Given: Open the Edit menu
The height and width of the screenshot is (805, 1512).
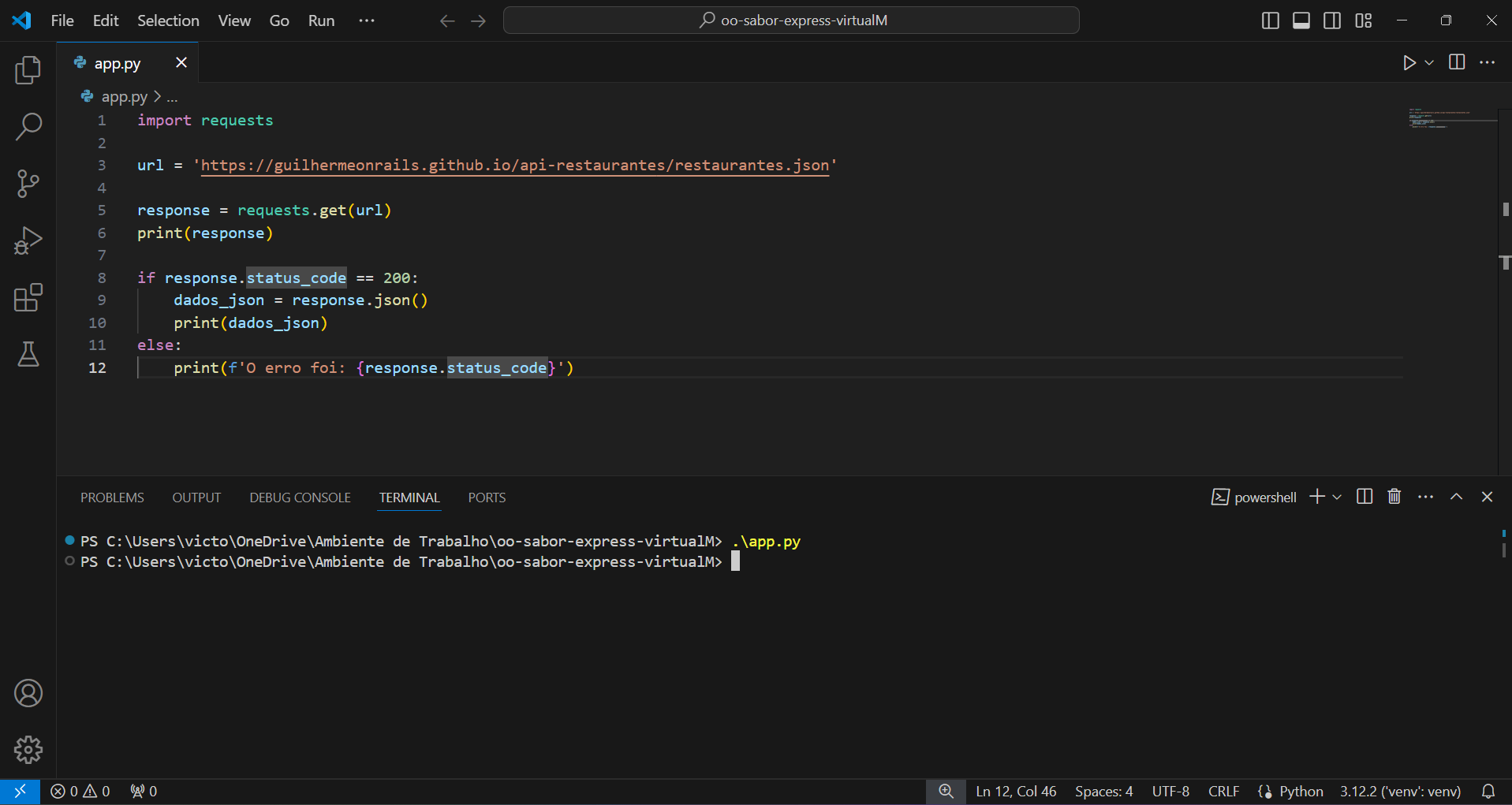Looking at the screenshot, I should [x=106, y=20].
